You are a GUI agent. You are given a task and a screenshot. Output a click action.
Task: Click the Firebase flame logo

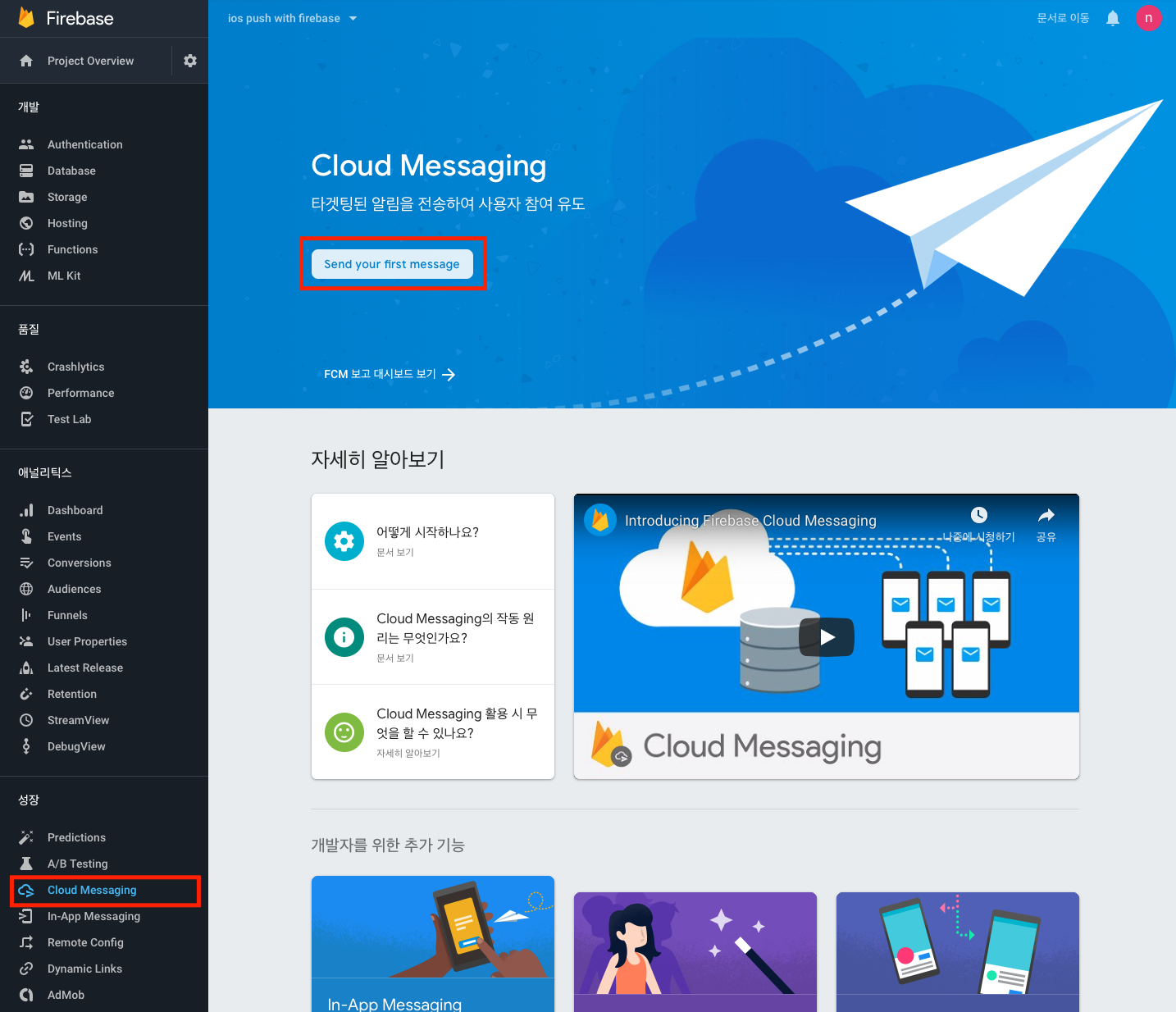point(26,18)
